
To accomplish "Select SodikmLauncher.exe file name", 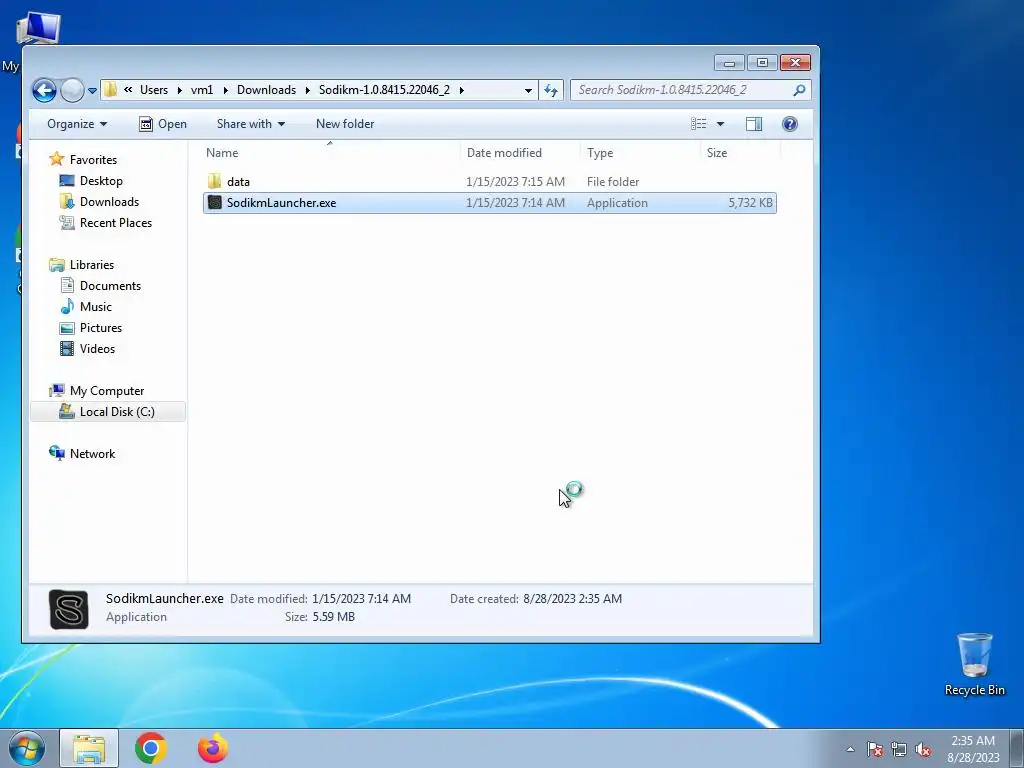I will [281, 202].
